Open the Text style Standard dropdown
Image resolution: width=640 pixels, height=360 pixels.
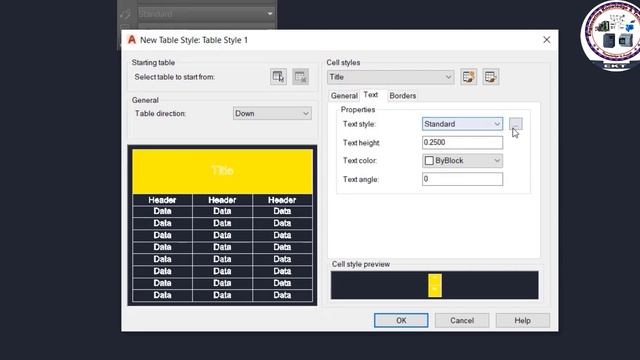pyautogui.click(x=462, y=124)
